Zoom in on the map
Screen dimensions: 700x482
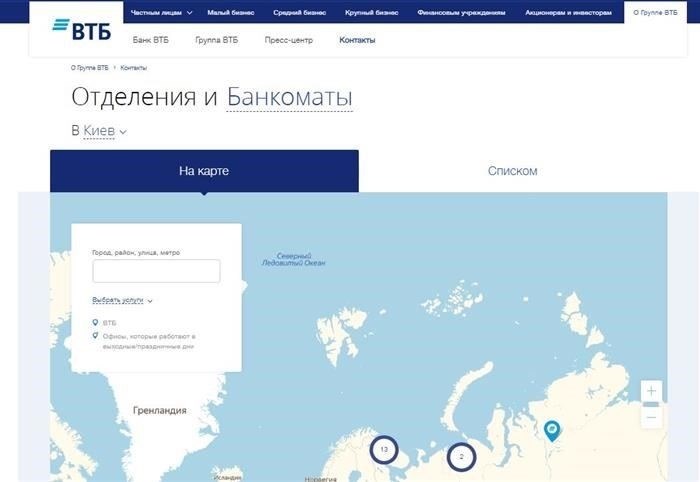(651, 391)
